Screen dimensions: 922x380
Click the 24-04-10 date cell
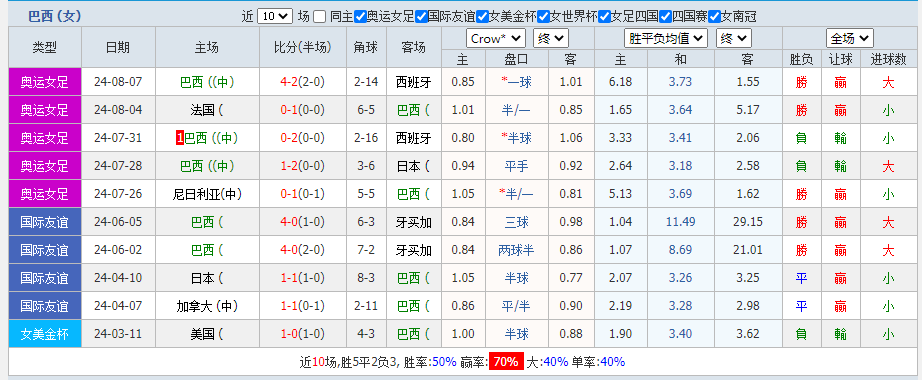118,278
